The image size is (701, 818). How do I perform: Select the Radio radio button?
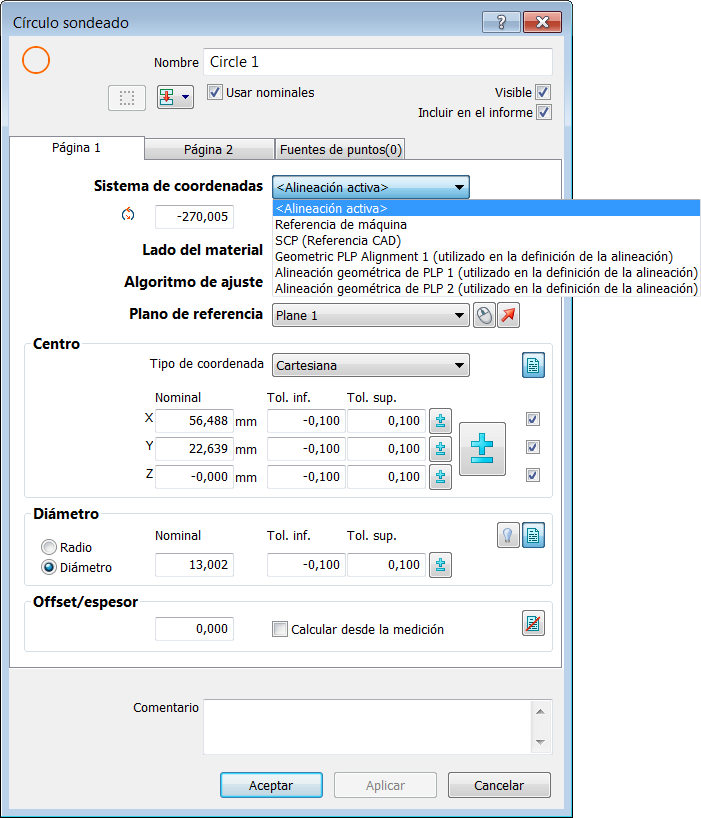click(49, 547)
